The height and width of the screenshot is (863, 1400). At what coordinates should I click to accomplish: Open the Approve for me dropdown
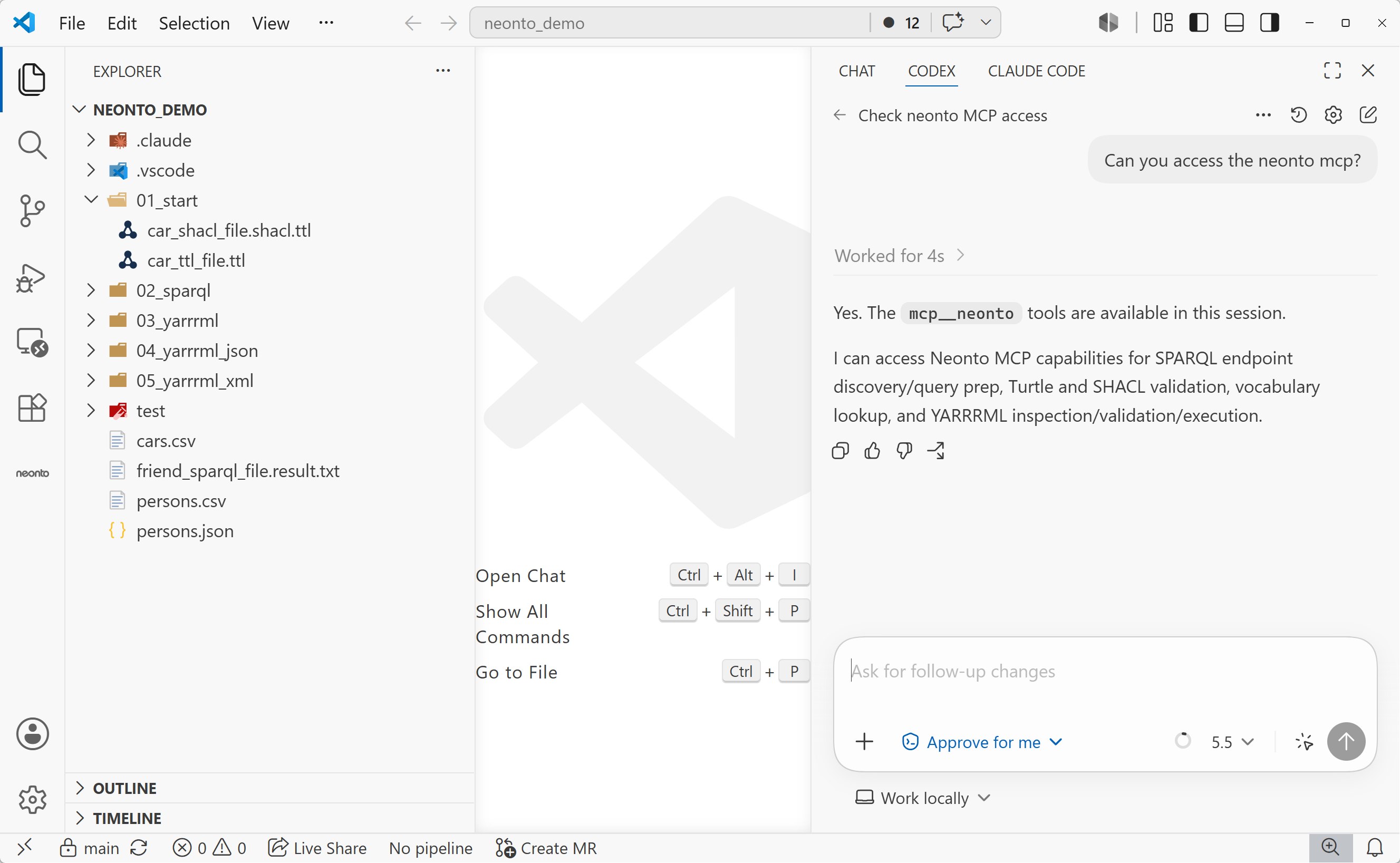(982, 742)
